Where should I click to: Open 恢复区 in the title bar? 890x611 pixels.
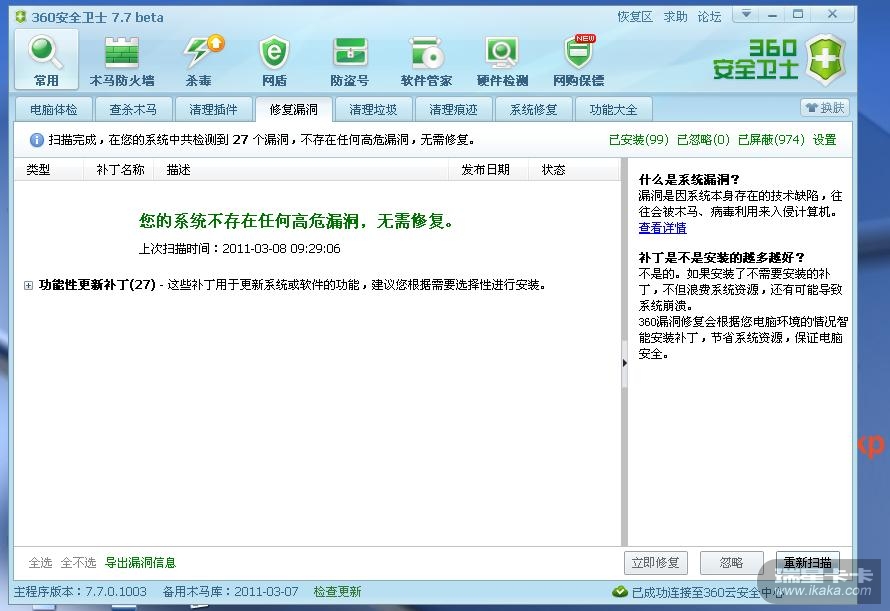(635, 17)
